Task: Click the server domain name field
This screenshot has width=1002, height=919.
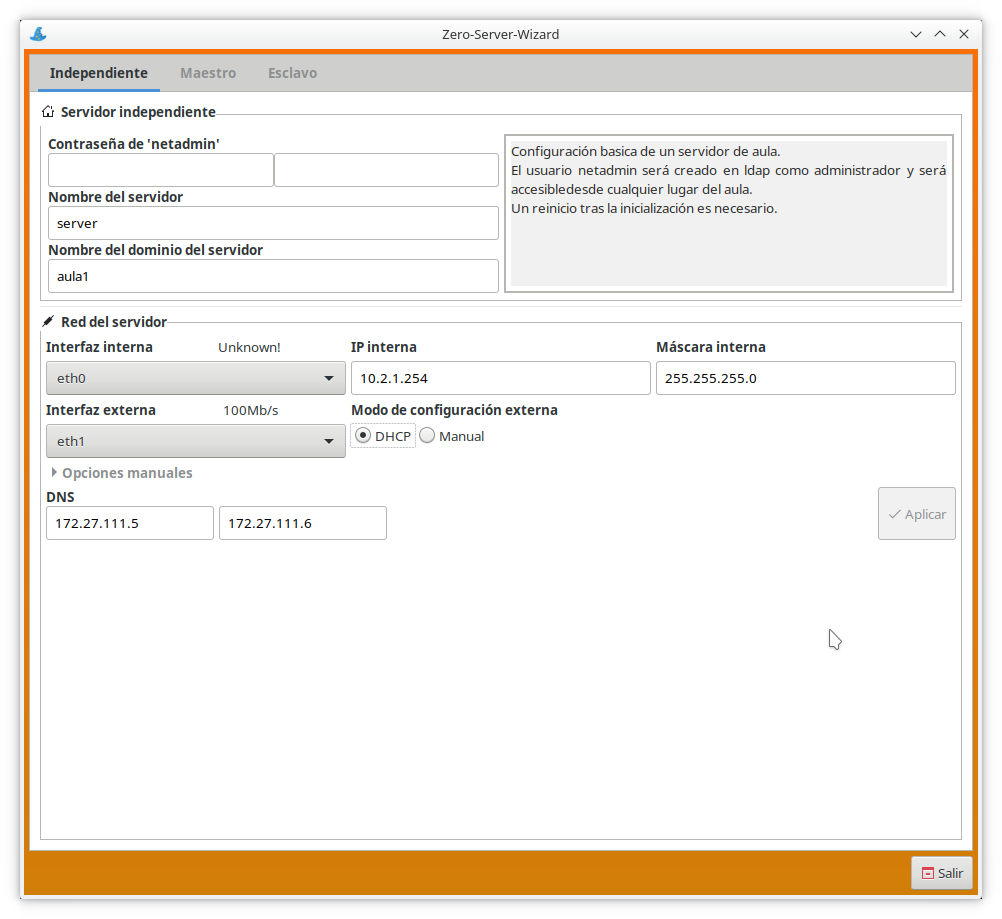Action: [x=272, y=276]
